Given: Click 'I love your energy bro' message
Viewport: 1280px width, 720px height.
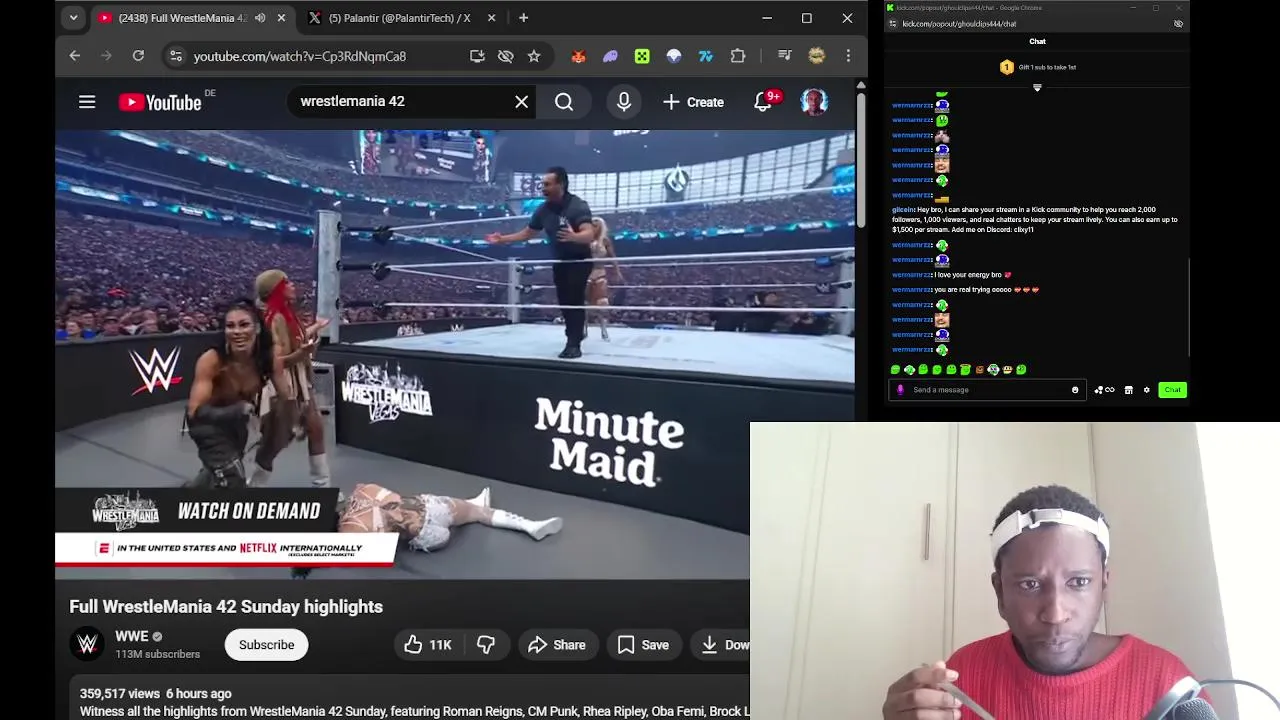Looking at the screenshot, I should coord(972,275).
